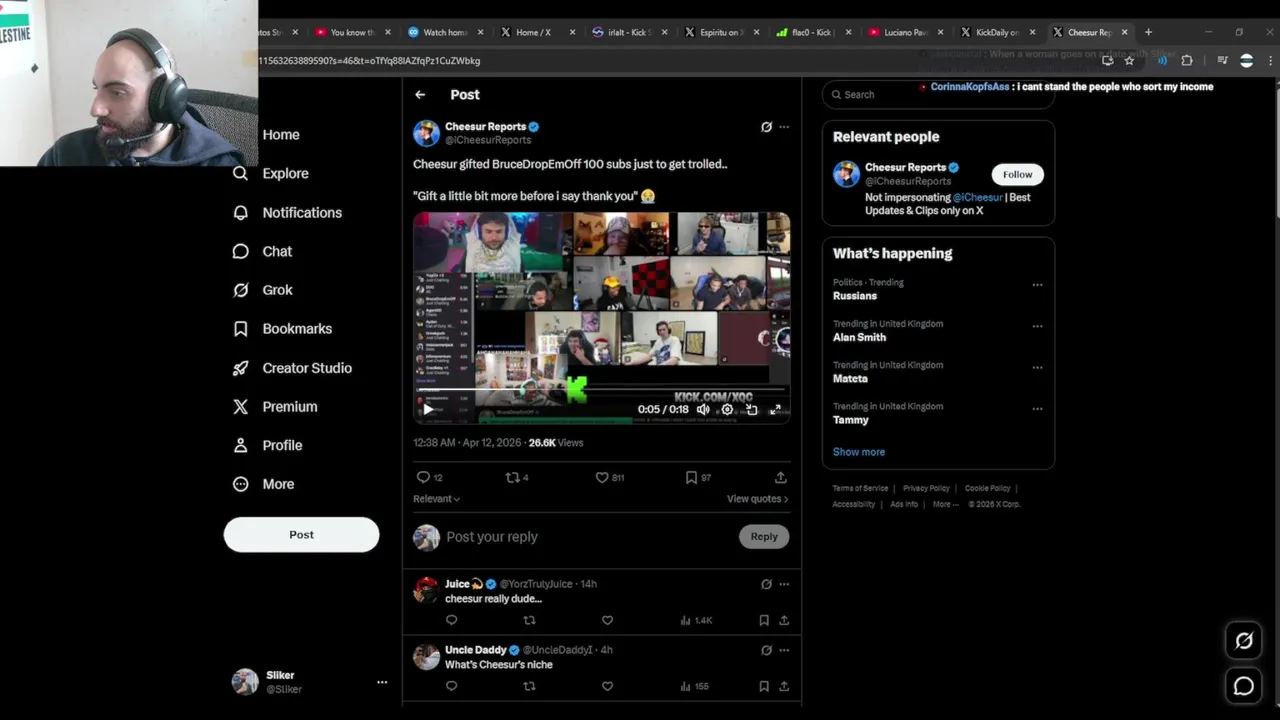Click the Grok icon on Cheesur Reports post

coord(766,127)
